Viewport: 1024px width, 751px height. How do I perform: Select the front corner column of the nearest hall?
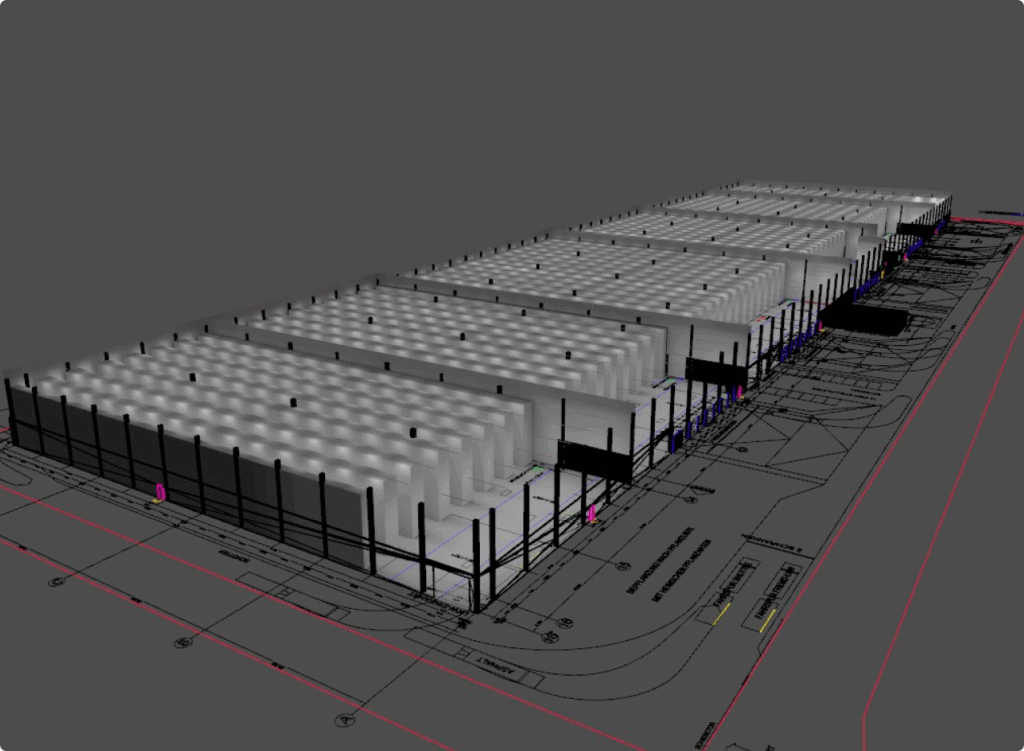click(476, 565)
